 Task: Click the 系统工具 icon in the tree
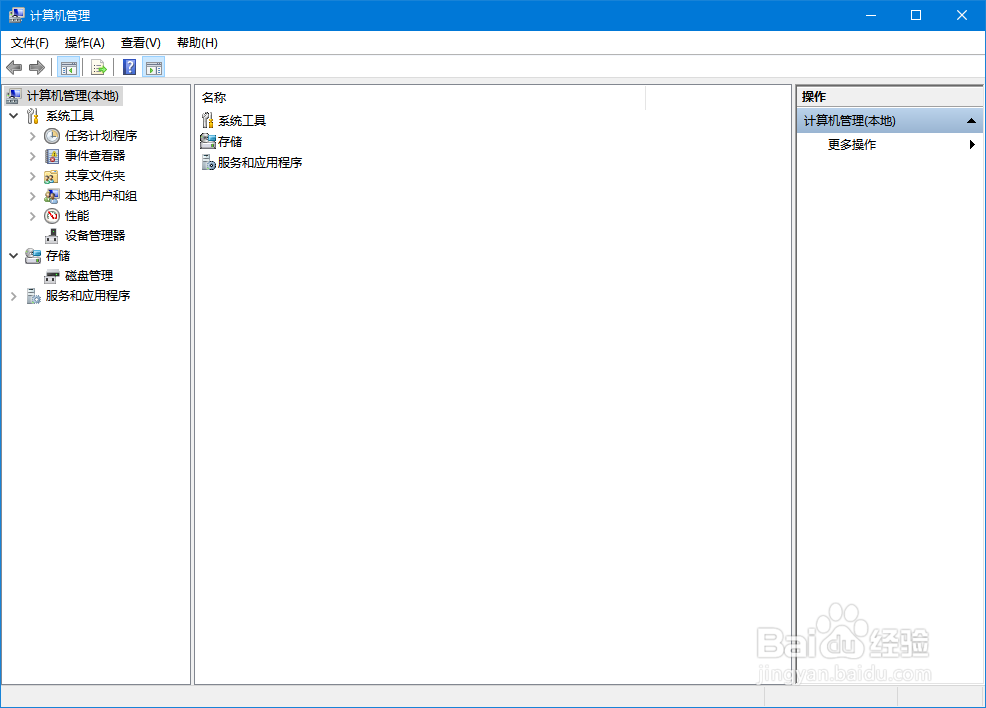click(33, 116)
